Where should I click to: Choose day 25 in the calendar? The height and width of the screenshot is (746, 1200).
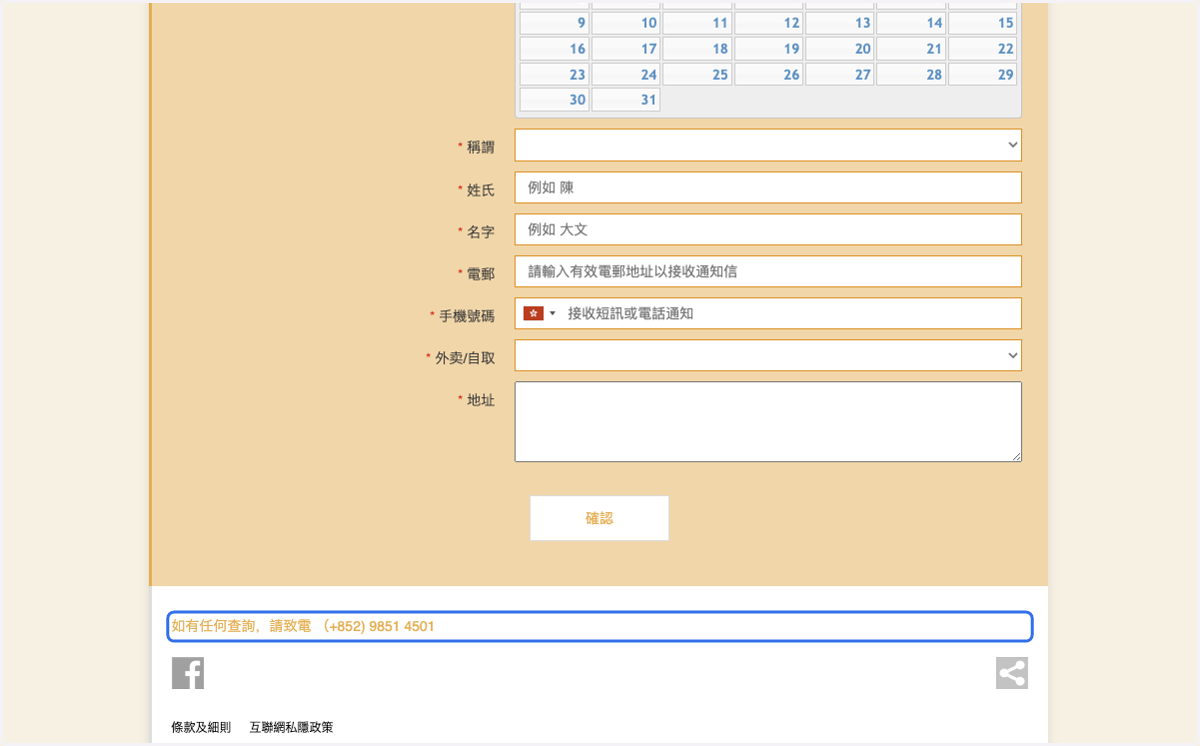point(697,75)
